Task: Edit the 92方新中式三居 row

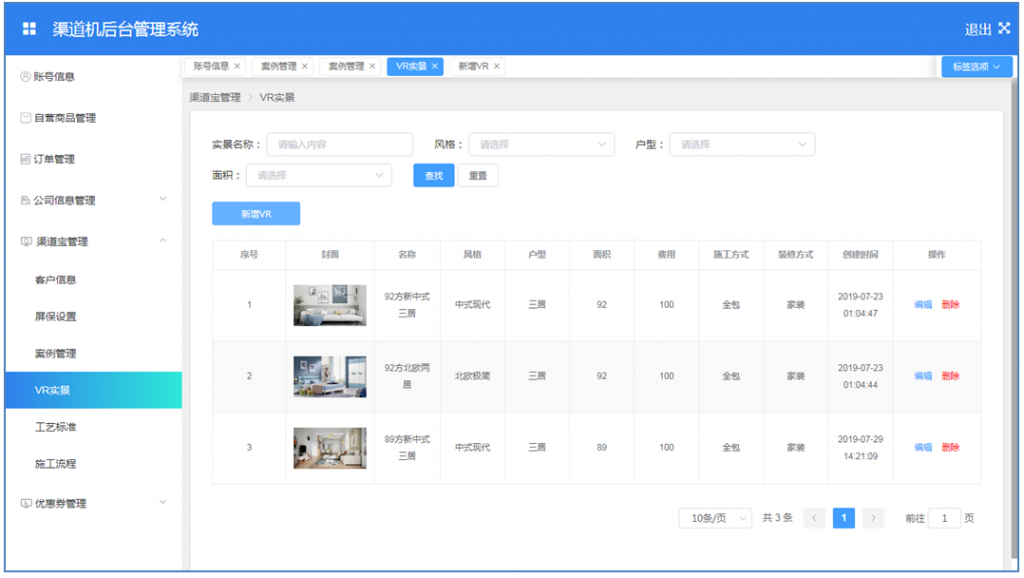Action: tap(923, 304)
